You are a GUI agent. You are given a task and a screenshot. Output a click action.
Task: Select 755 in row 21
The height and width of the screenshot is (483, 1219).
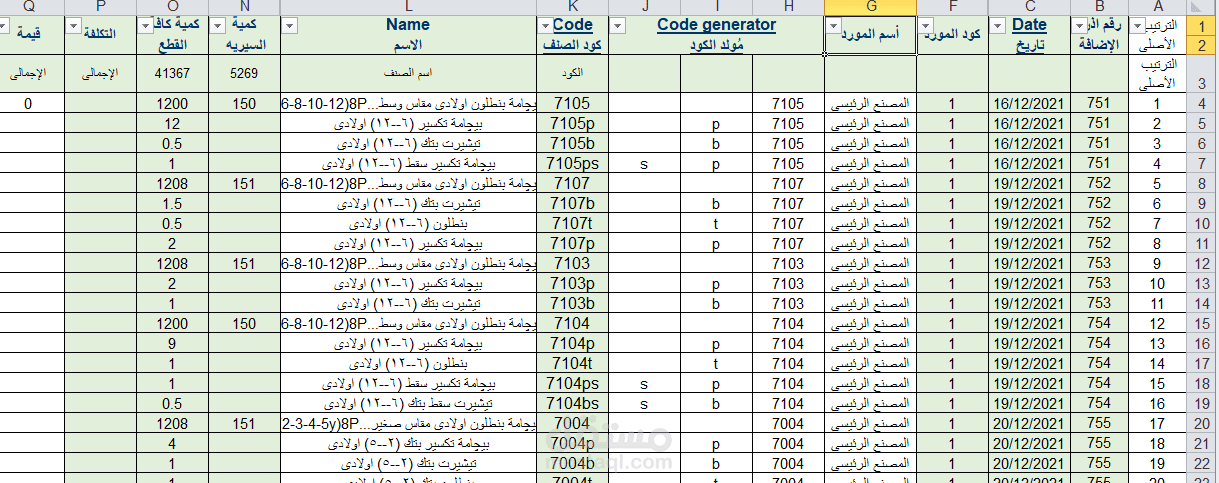tap(1099, 443)
